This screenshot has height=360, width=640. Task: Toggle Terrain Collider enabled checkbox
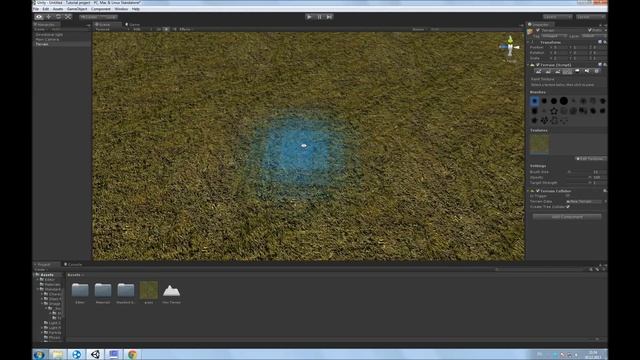tap(538, 191)
